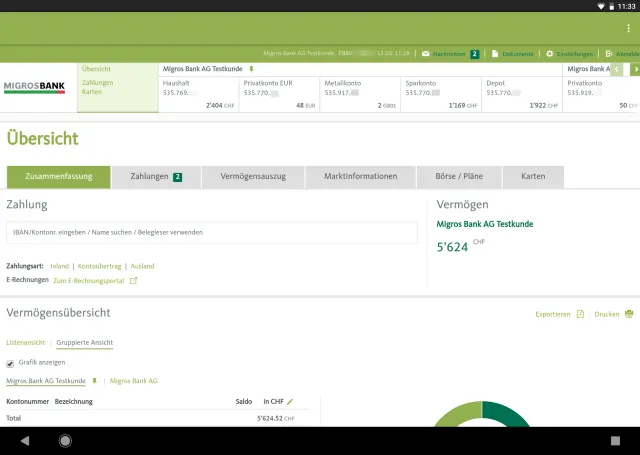Viewport: 640px width, 455px height.
Task: Open the Privatkonto 50 CHF account card
Action: coord(602,94)
